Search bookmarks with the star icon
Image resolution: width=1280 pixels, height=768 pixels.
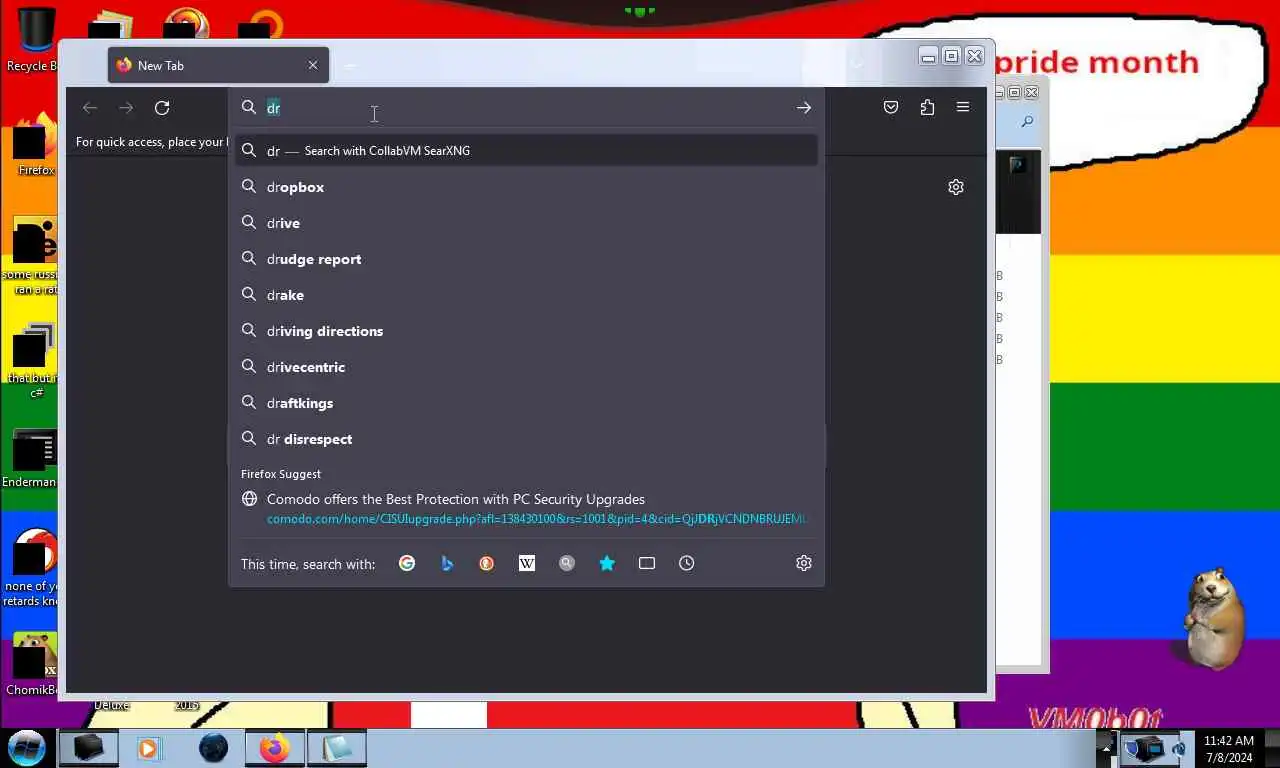coord(607,564)
